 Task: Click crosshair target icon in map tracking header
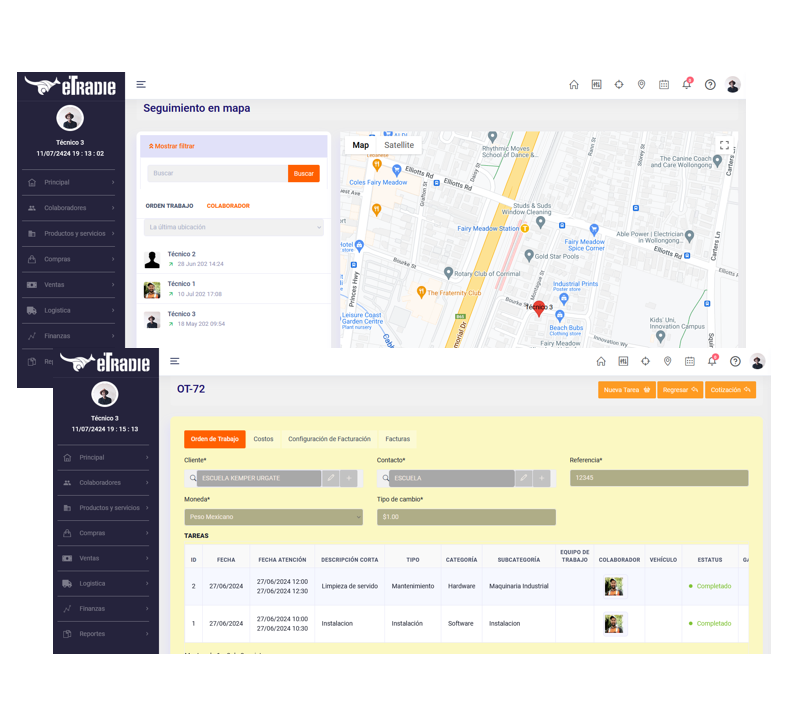pyautogui.click(x=619, y=84)
